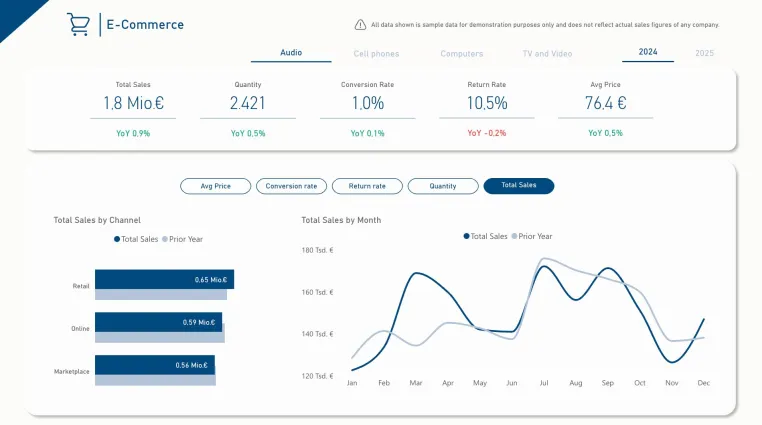Click Total Sales legend dot in channel chart
The width and height of the screenshot is (762, 425).
tap(117, 239)
